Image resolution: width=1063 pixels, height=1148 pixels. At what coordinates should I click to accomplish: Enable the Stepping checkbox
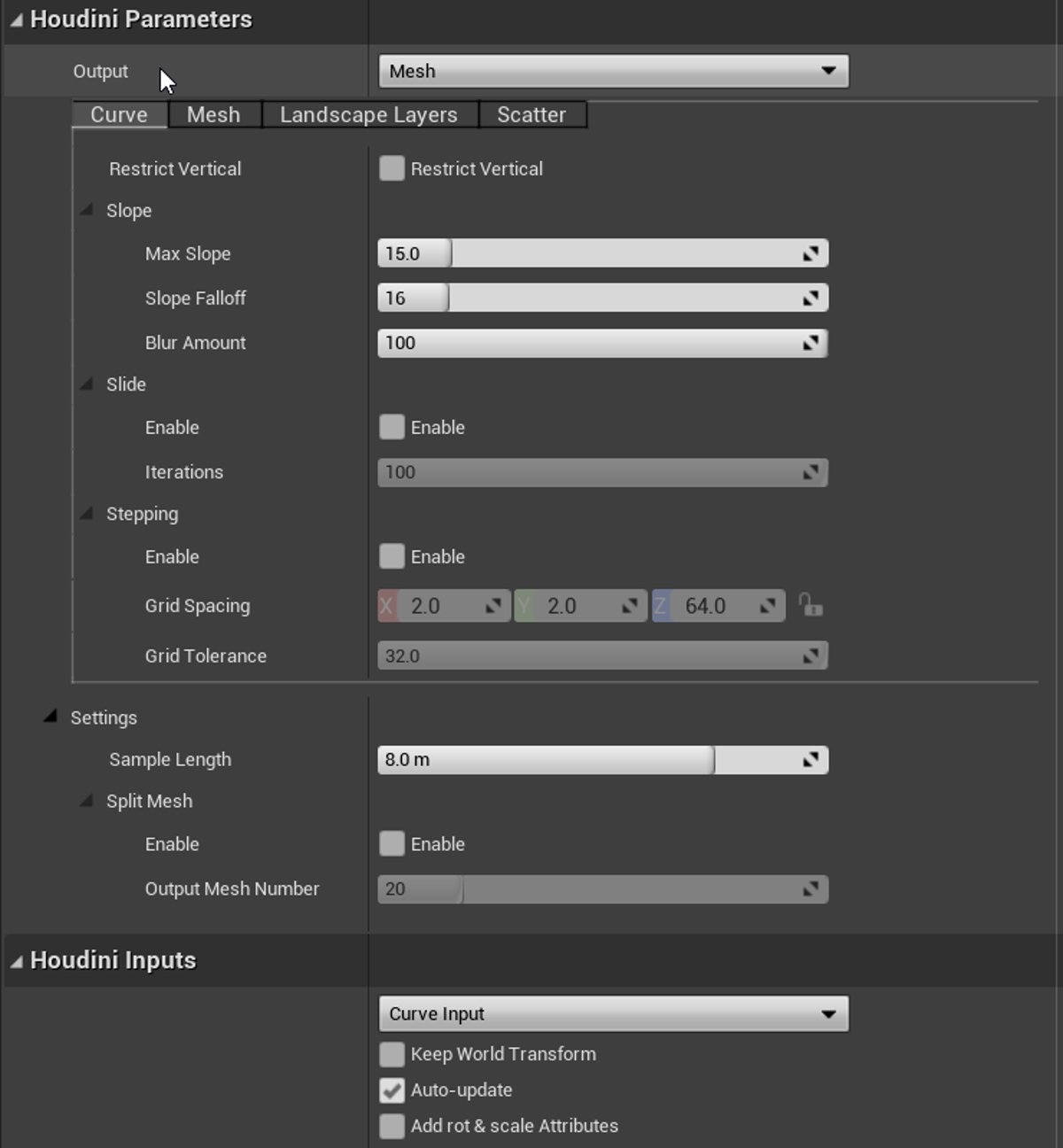pos(392,556)
